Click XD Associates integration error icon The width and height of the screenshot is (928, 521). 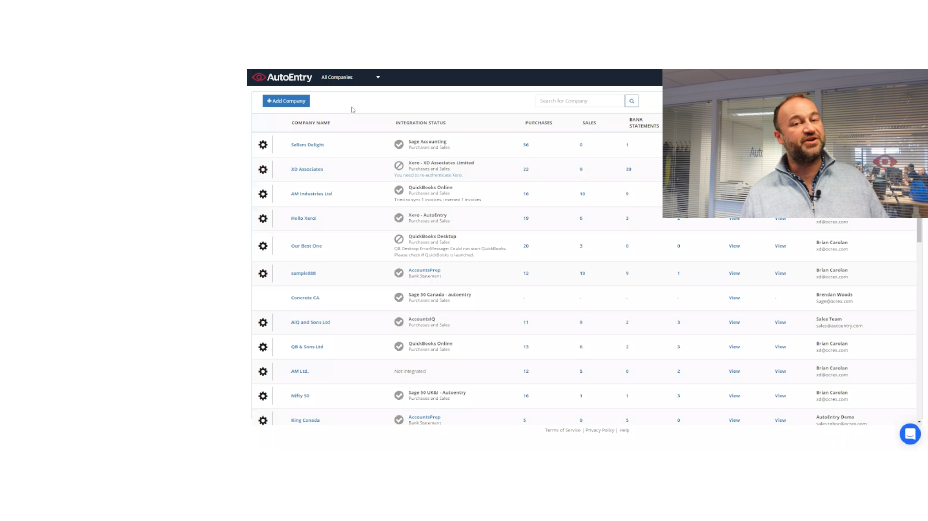click(x=399, y=166)
